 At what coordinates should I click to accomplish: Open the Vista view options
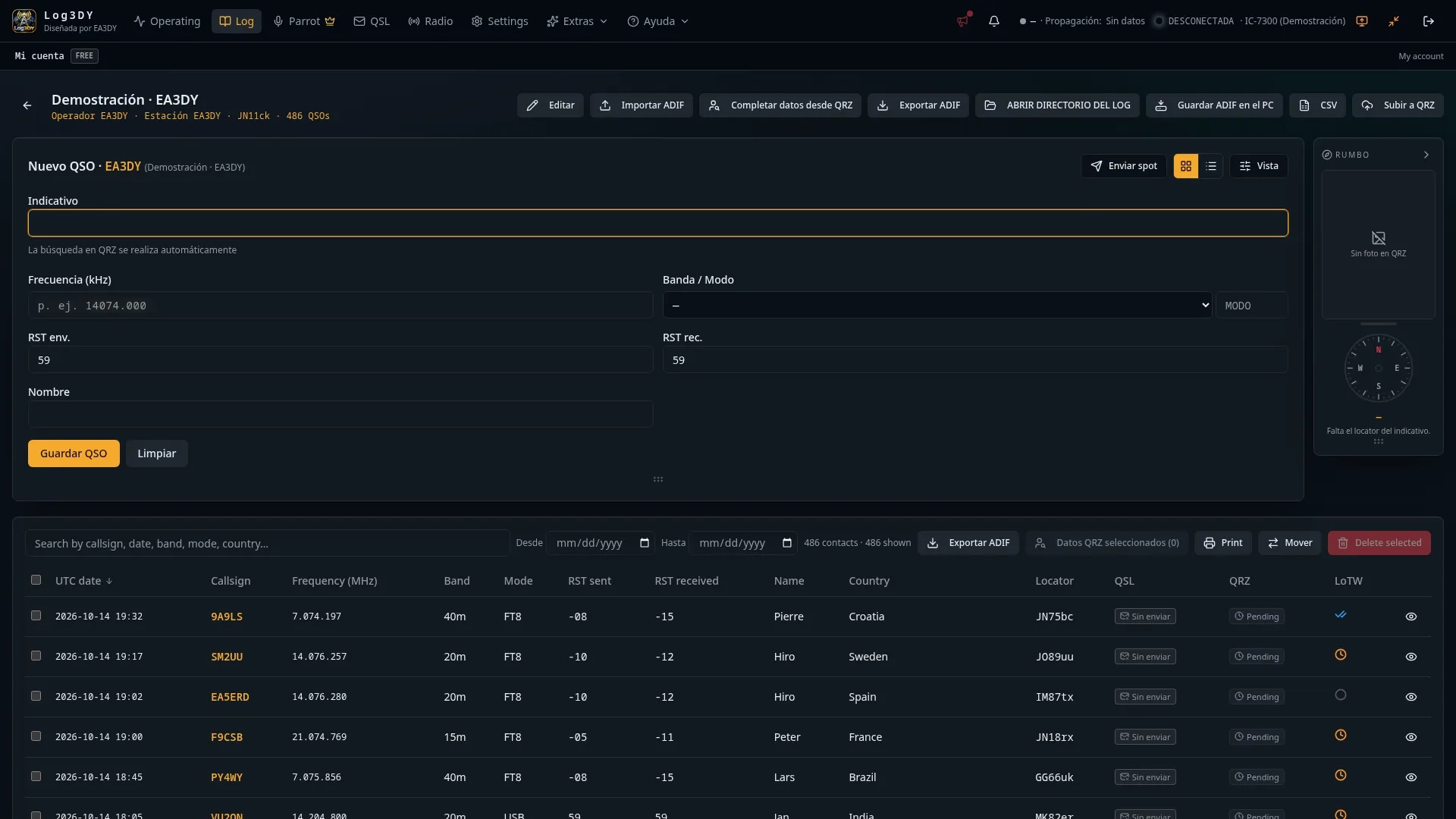pyautogui.click(x=1259, y=166)
